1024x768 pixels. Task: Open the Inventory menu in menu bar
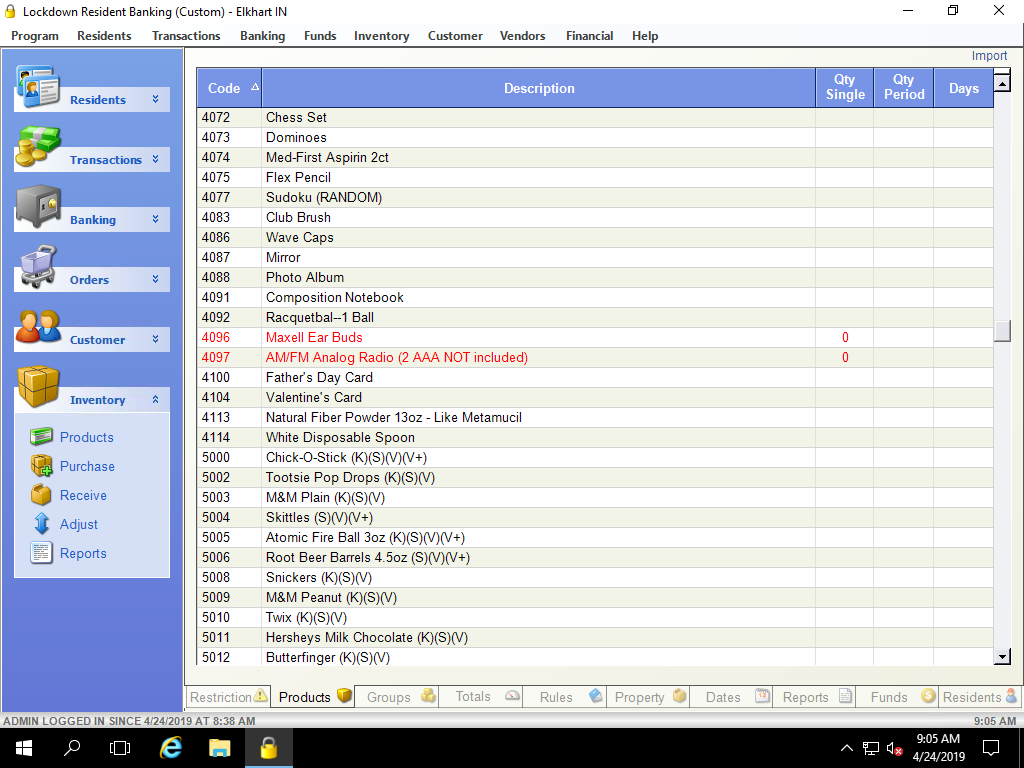pos(381,36)
